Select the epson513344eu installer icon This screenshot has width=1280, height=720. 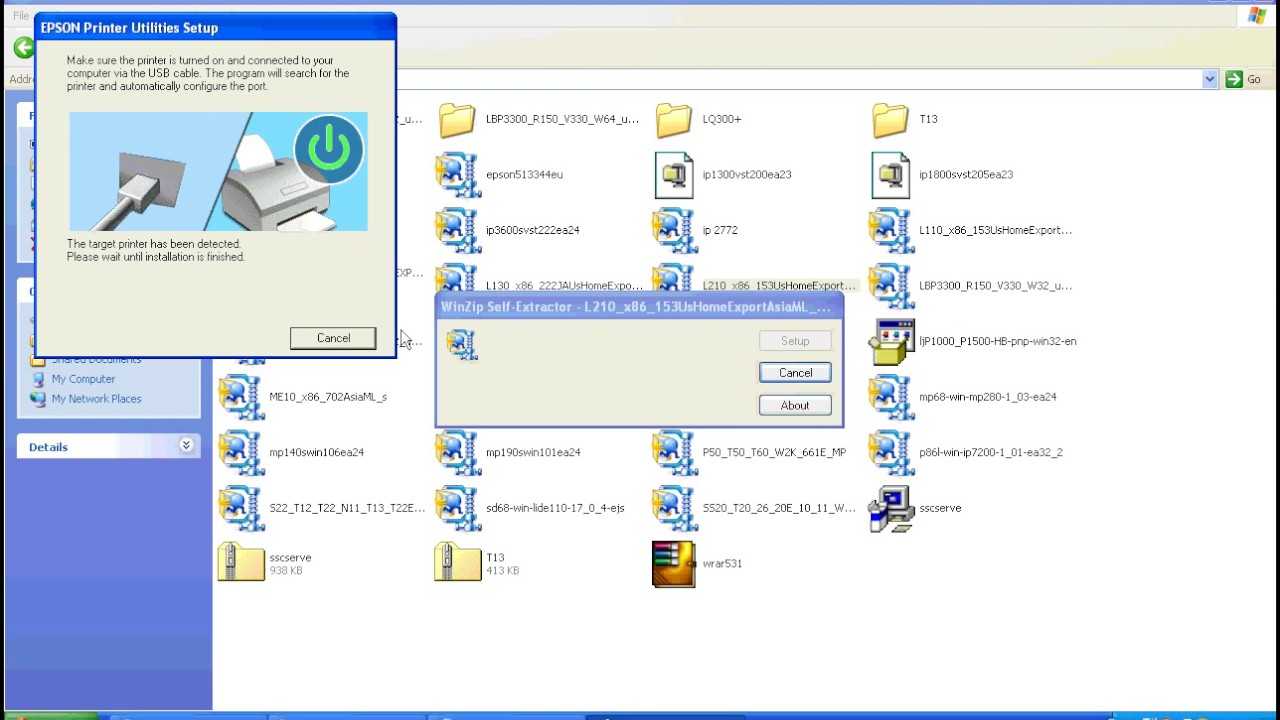coord(457,175)
